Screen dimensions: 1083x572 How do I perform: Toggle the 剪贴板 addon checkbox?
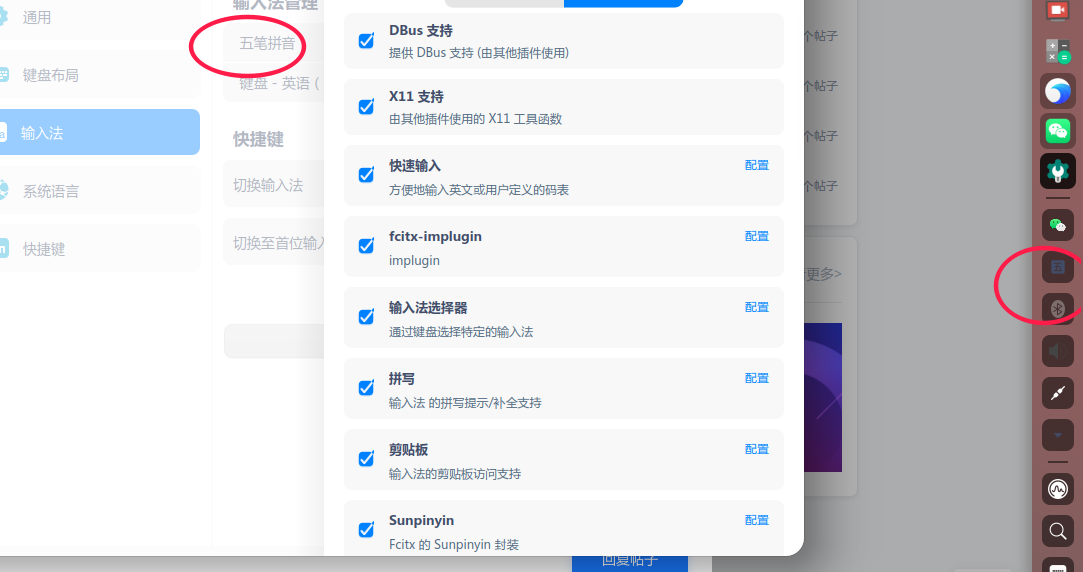tap(367, 459)
